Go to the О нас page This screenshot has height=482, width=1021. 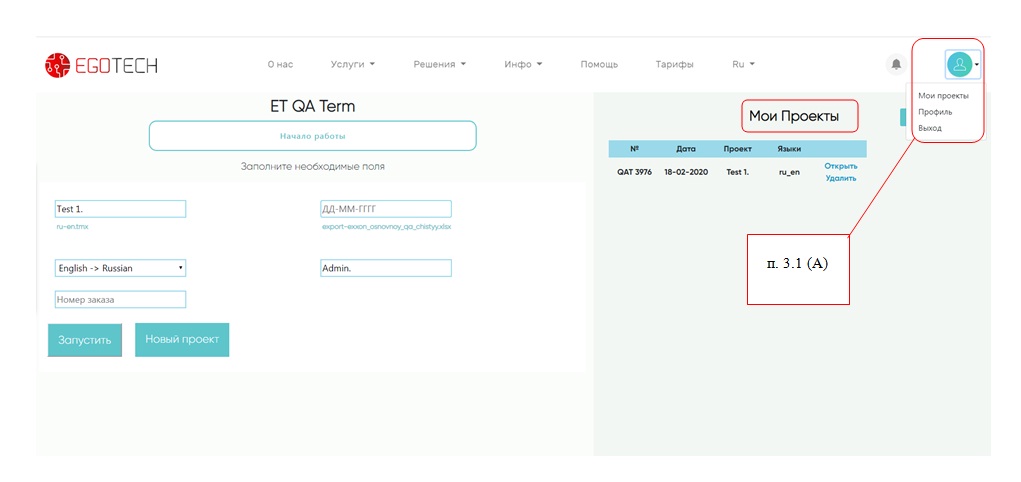(x=280, y=64)
